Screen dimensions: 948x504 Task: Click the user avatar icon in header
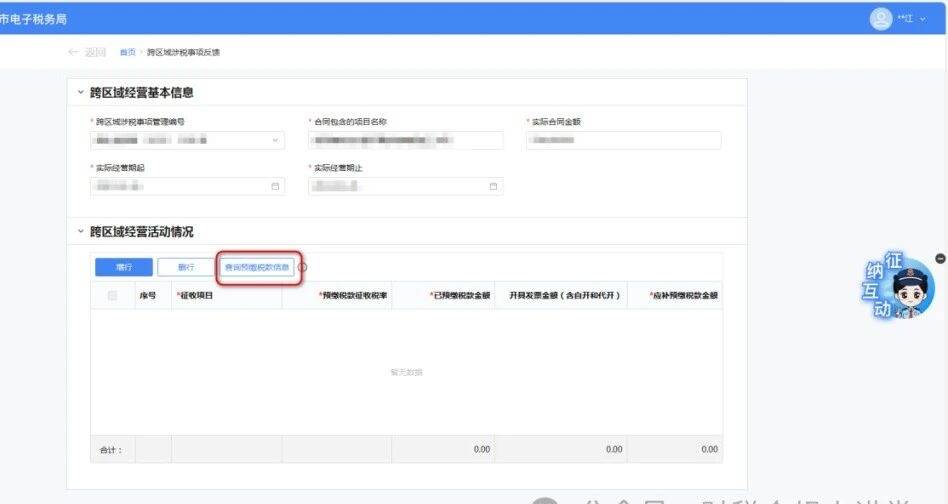880,18
